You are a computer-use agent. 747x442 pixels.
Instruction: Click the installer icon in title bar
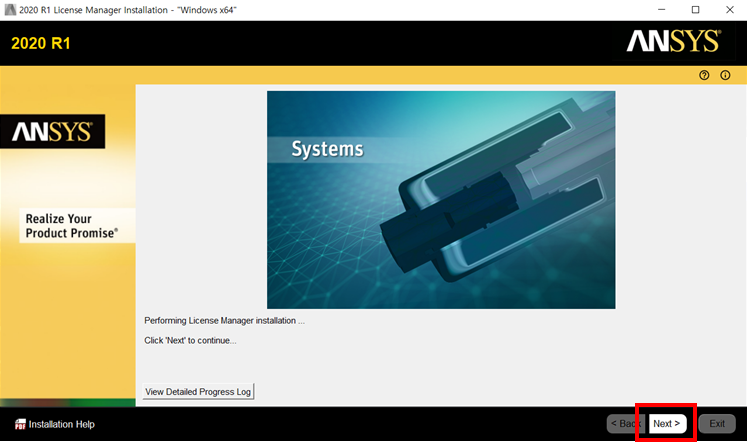tap(10, 10)
